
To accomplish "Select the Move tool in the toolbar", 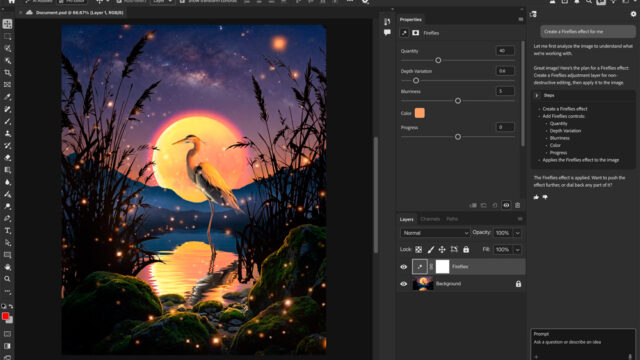I will pos(7,24).
